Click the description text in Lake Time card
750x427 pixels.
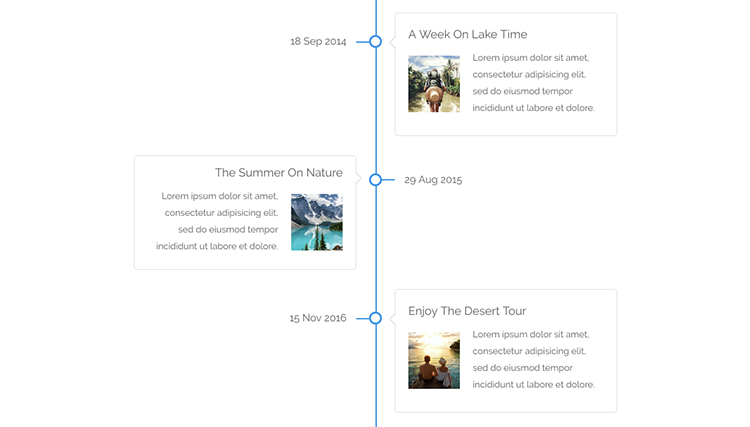coord(534,83)
